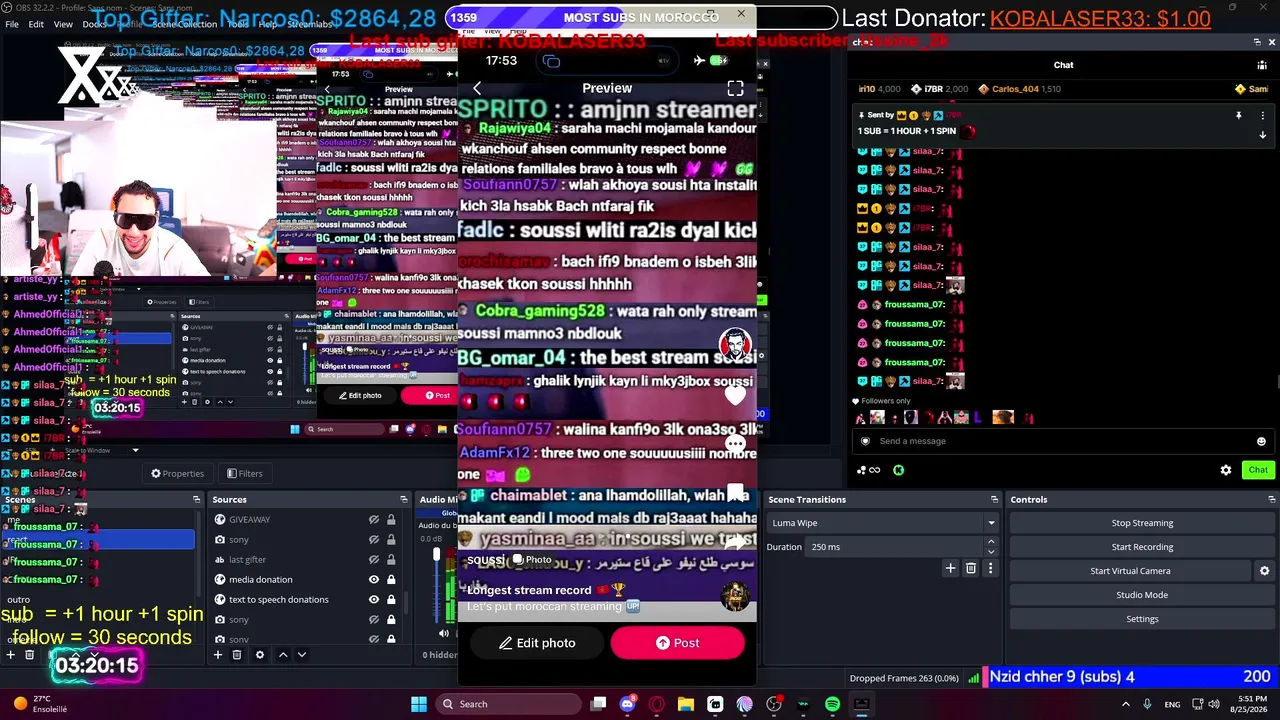Image resolution: width=1280 pixels, height=720 pixels.
Task: Float the Controls dock panel
Action: (x=1272, y=499)
